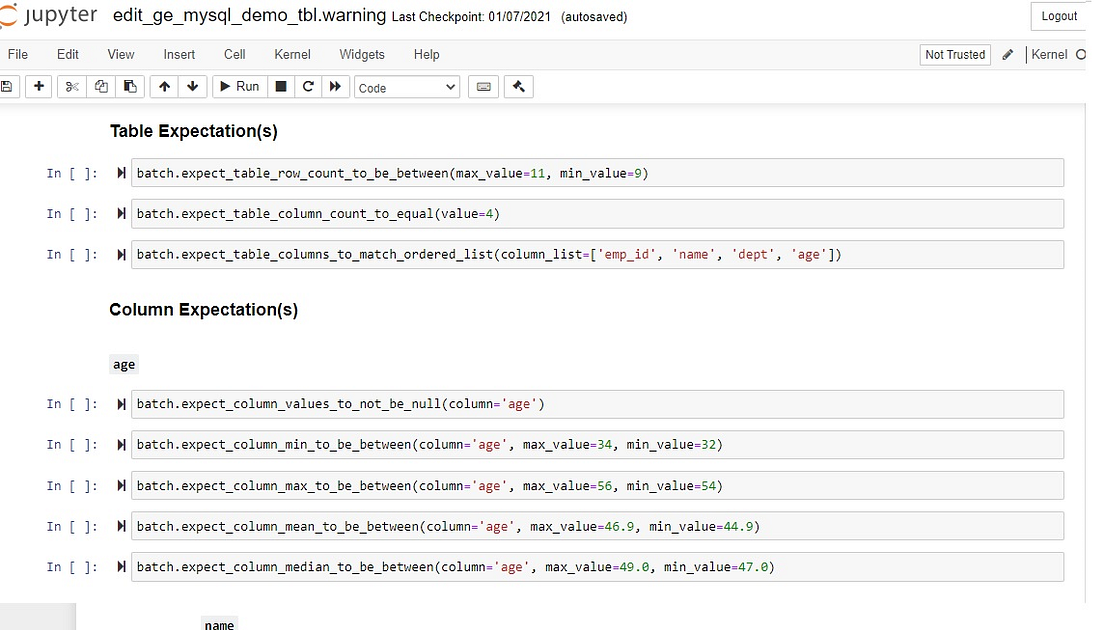Run the expect_table_column_count_to_equal cell icon
The width and height of the screenshot is (1104, 630).
point(121,214)
